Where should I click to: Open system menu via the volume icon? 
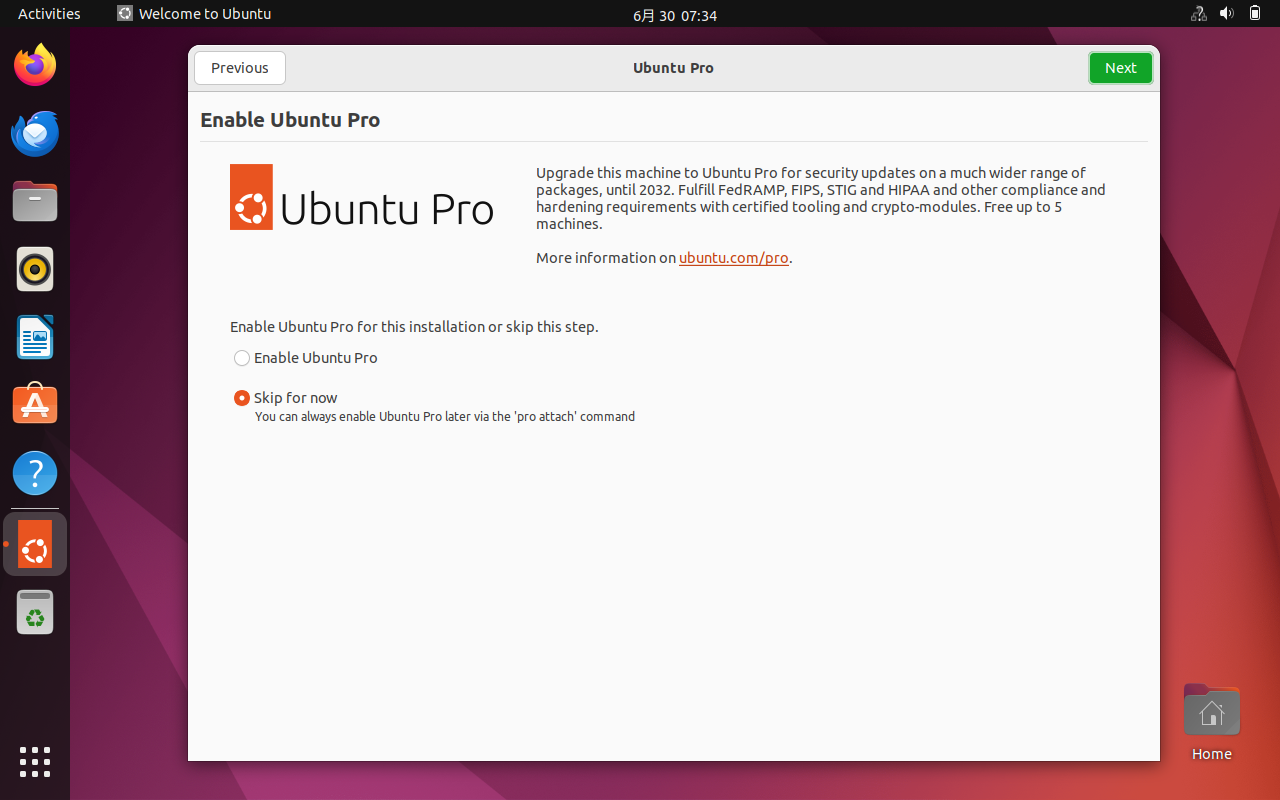coord(1226,14)
